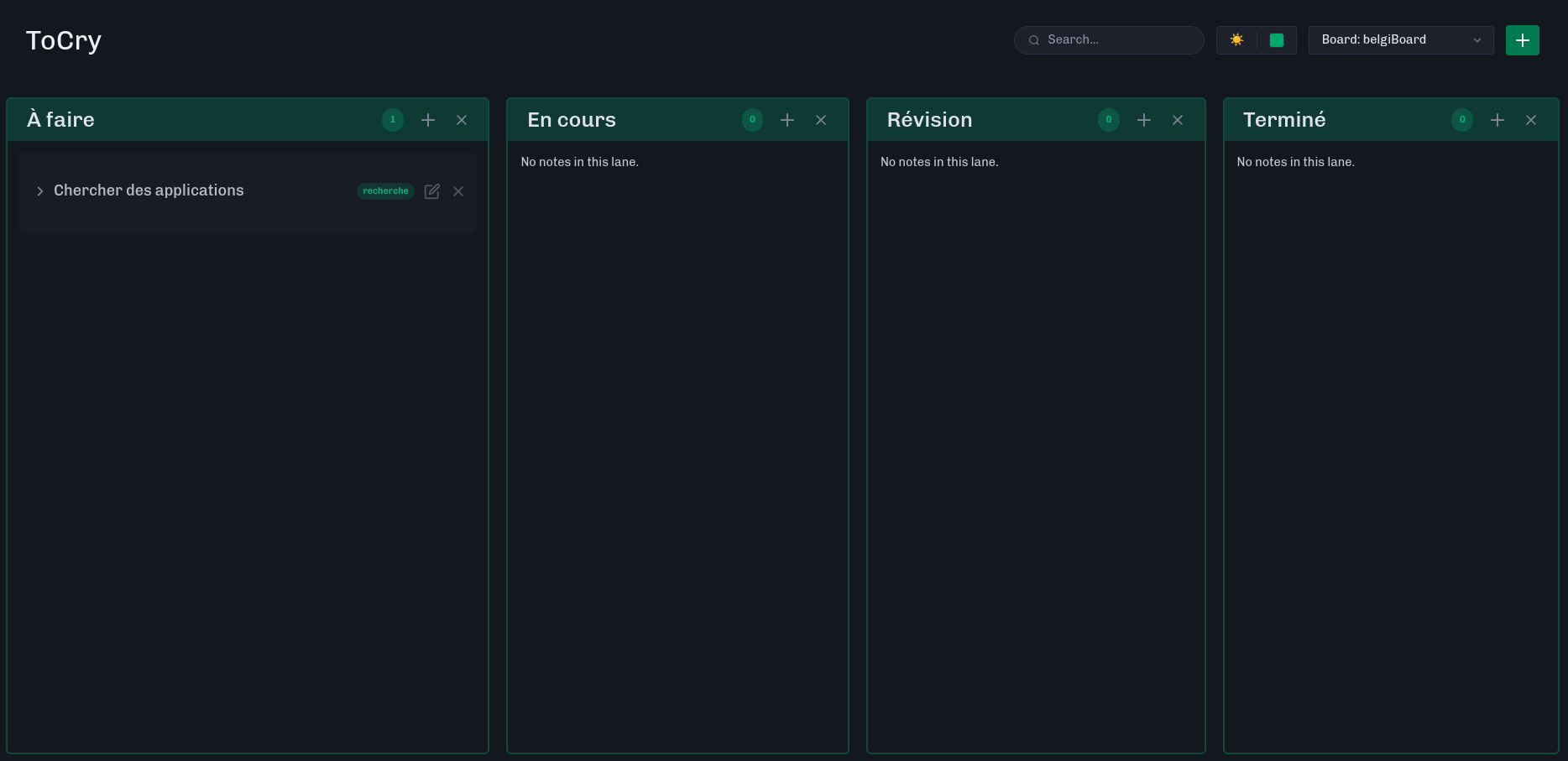Screen dimensions: 1568x761
Task: Click the À faire lane title
Action: click(x=60, y=119)
